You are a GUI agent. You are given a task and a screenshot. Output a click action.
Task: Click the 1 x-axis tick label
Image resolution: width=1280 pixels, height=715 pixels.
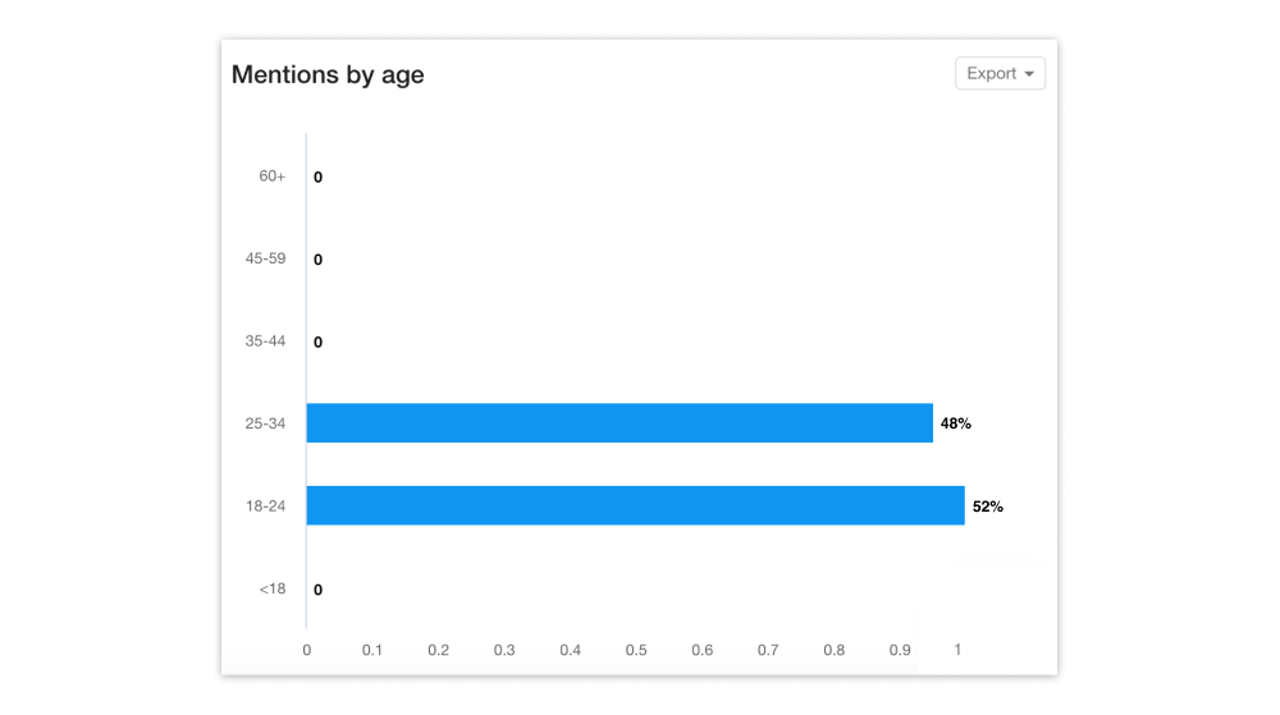958,650
